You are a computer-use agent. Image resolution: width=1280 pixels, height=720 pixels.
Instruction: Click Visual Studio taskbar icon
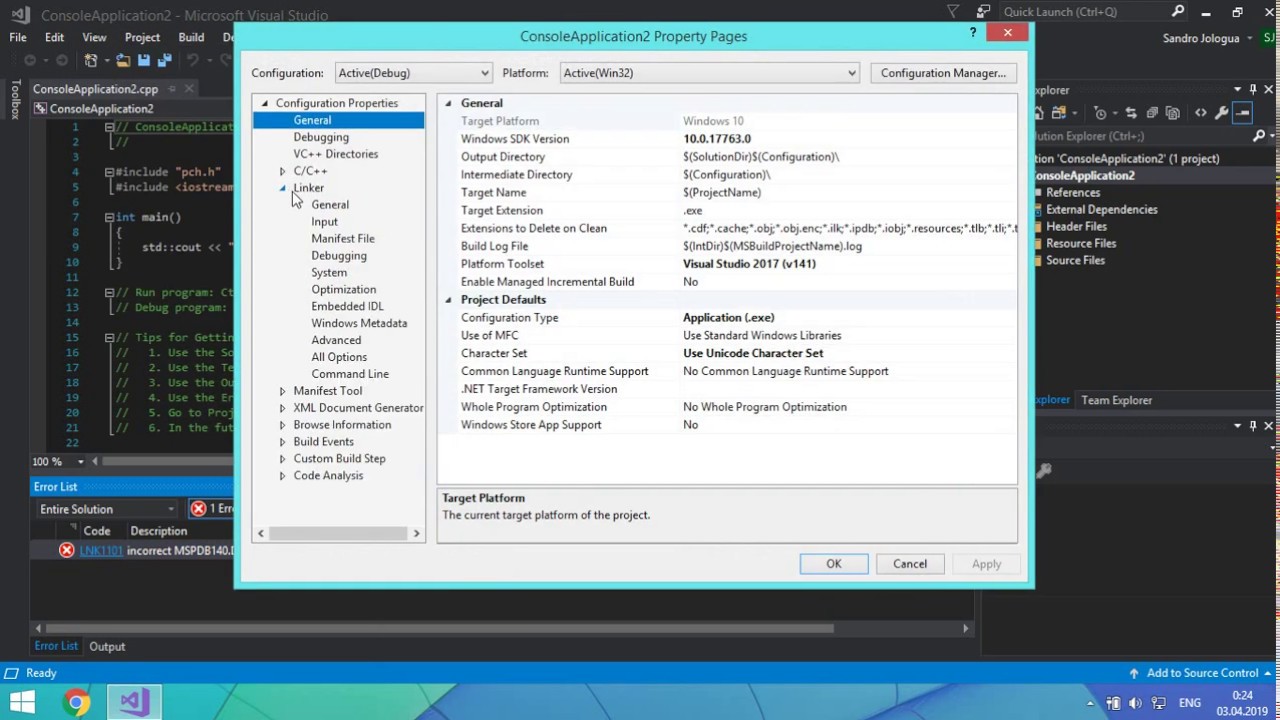tap(134, 702)
